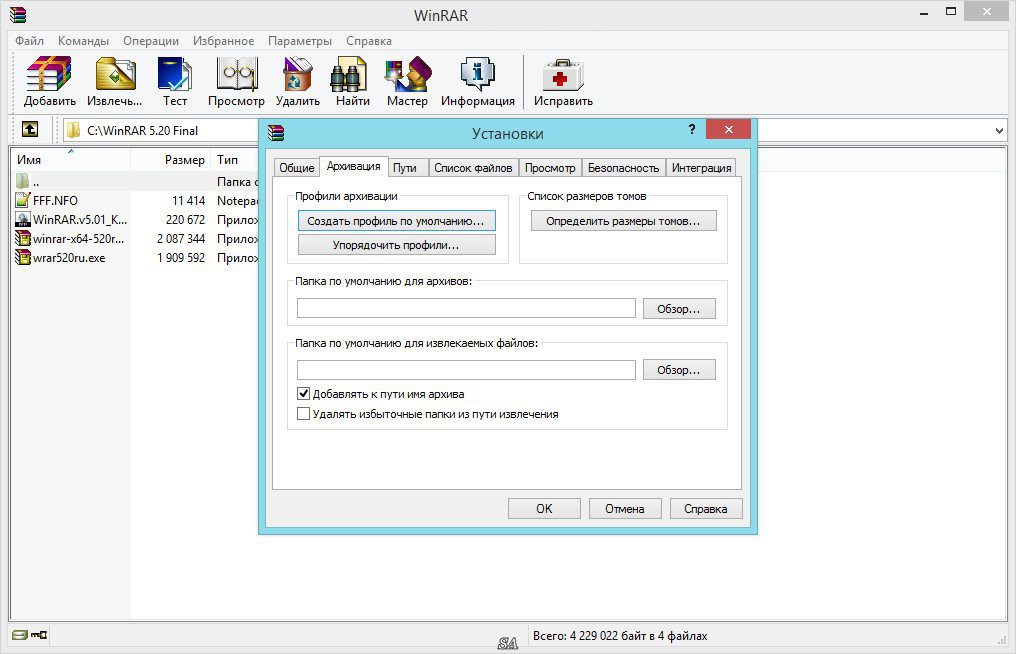1016x654 pixels.
Task: Click the default archives folder input field
Action: point(466,309)
